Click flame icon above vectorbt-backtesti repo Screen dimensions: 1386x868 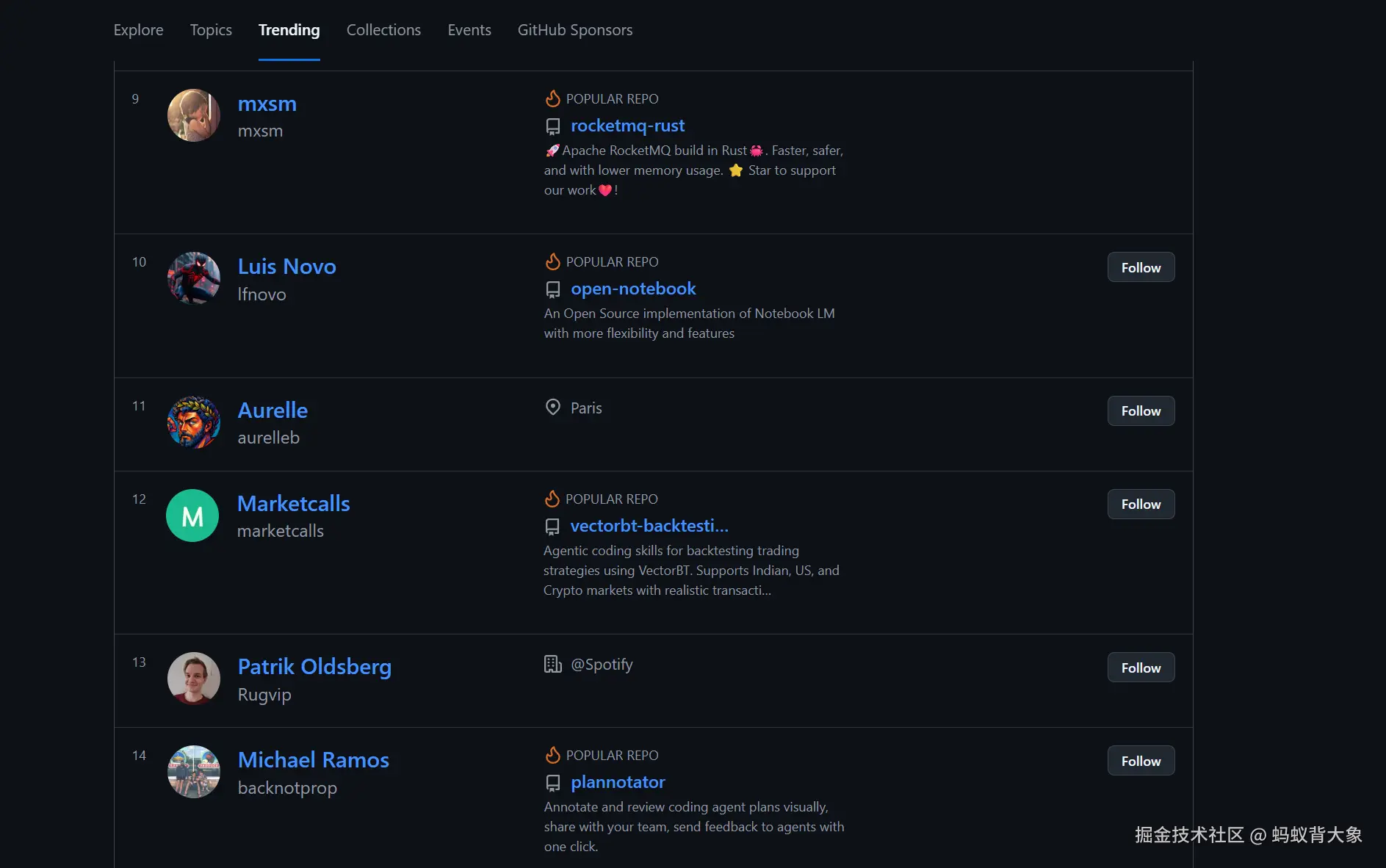click(x=552, y=499)
